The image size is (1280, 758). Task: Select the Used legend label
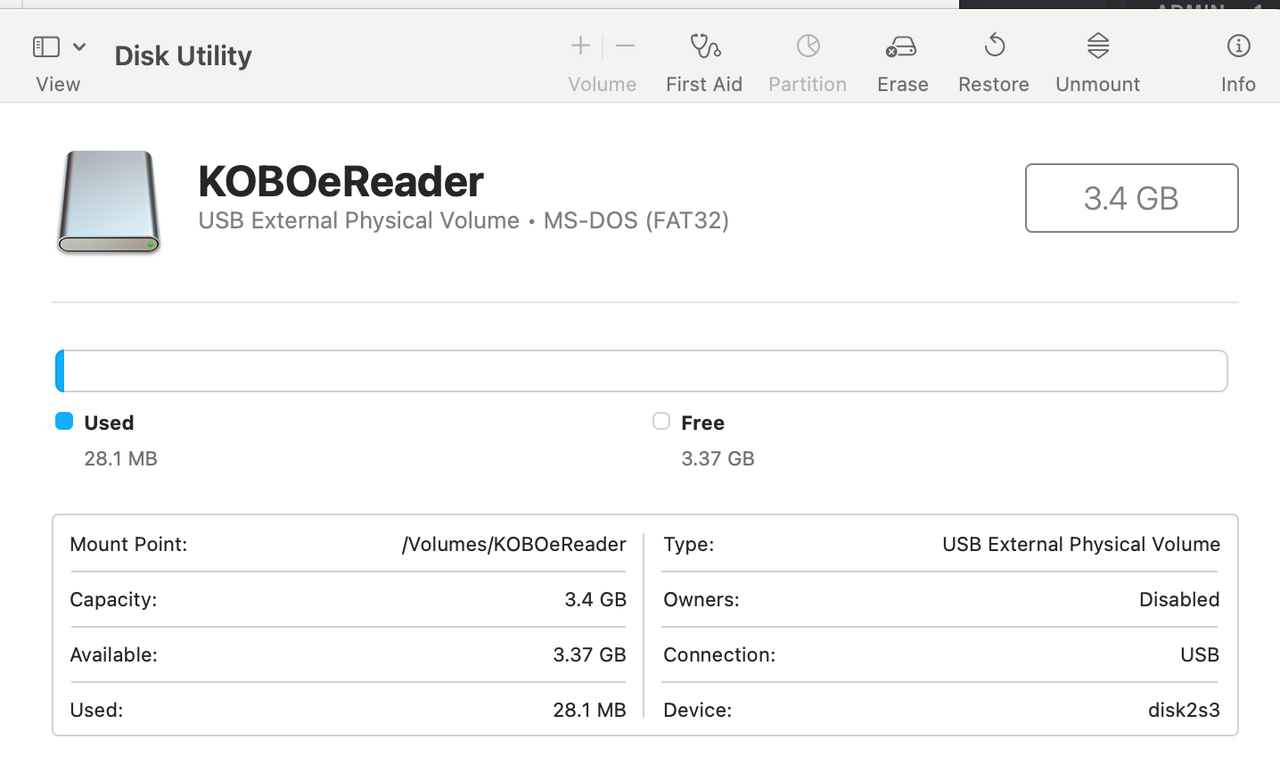[x=109, y=423]
